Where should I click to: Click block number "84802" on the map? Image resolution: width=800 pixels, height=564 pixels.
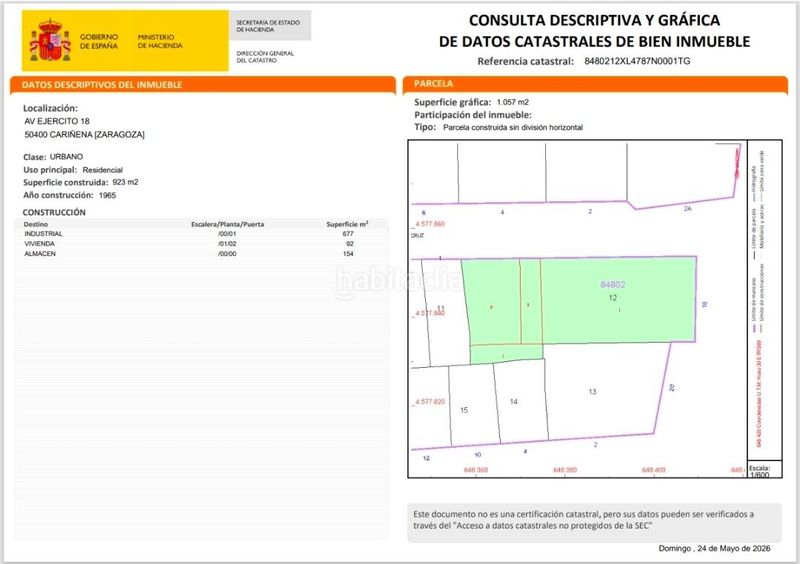[x=613, y=285]
